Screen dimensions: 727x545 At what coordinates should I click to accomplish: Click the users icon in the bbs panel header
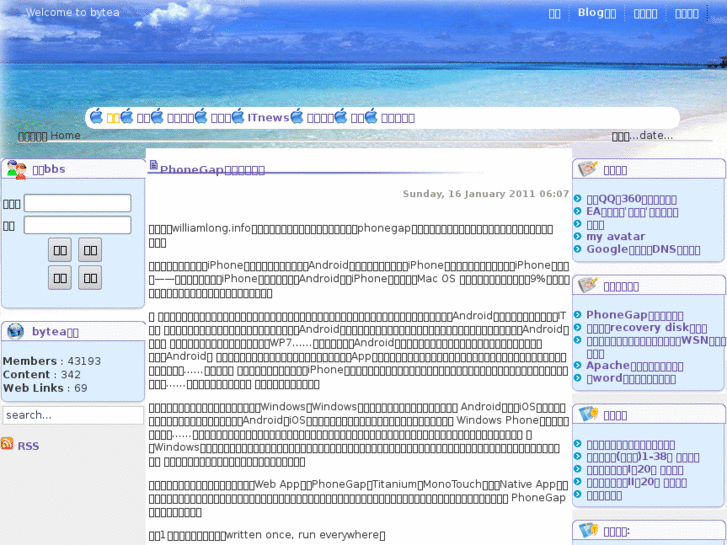16,170
